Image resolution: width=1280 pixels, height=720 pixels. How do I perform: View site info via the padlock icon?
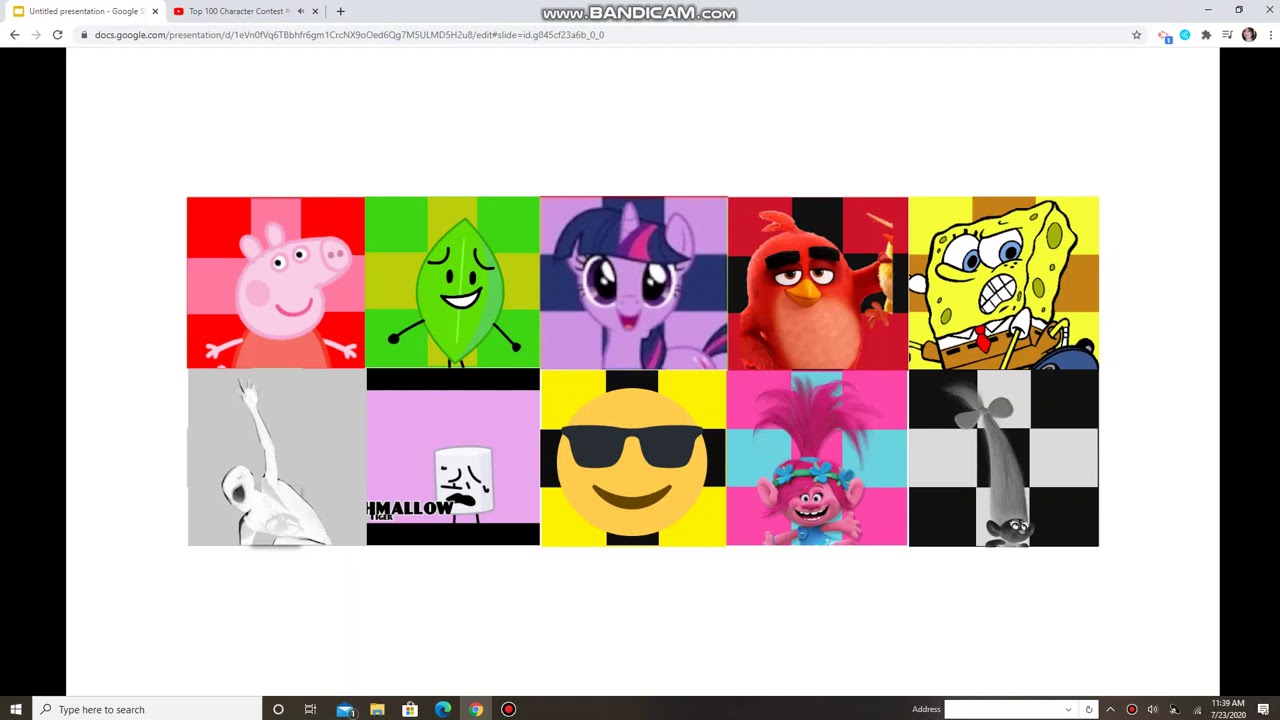(x=84, y=35)
